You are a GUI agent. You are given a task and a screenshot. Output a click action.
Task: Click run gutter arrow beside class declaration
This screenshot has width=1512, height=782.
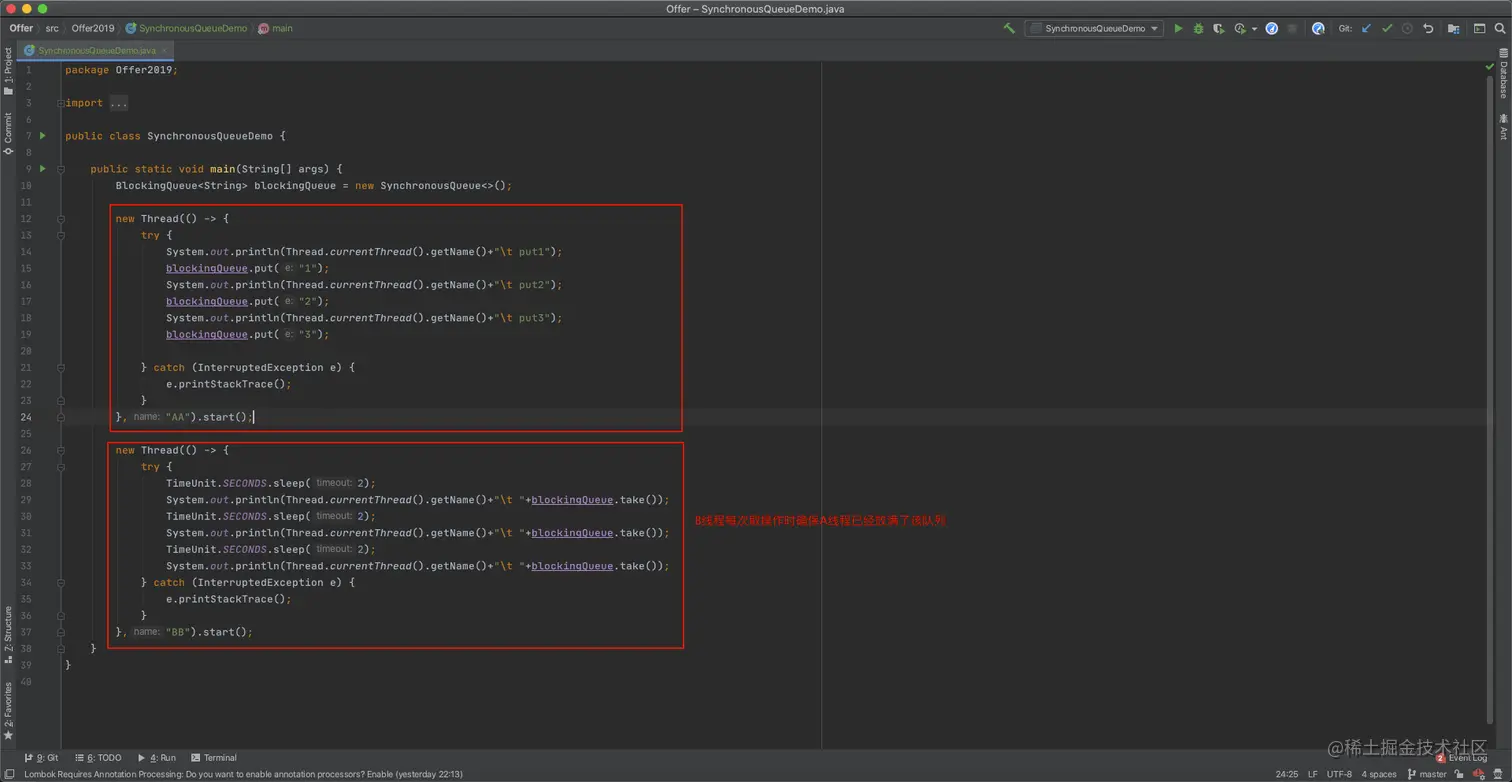click(42, 136)
